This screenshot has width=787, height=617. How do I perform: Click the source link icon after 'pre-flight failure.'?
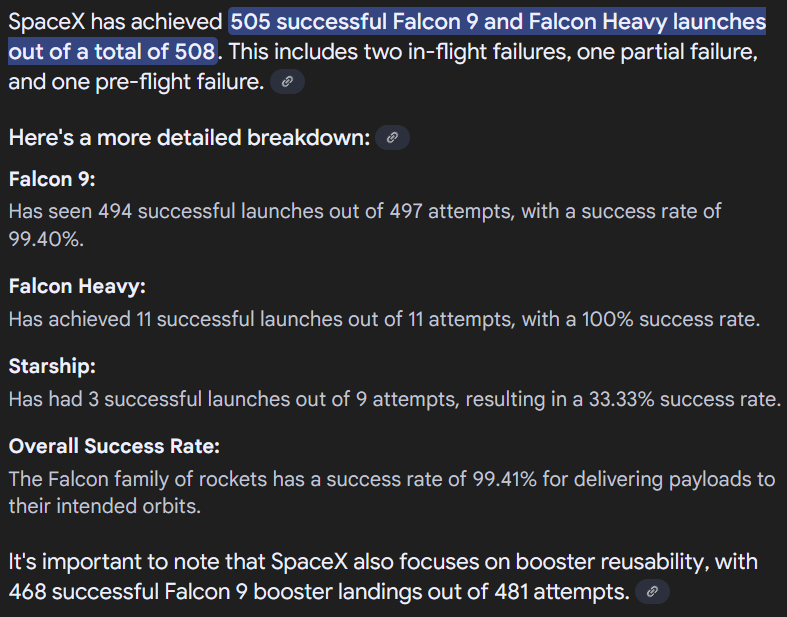click(287, 81)
